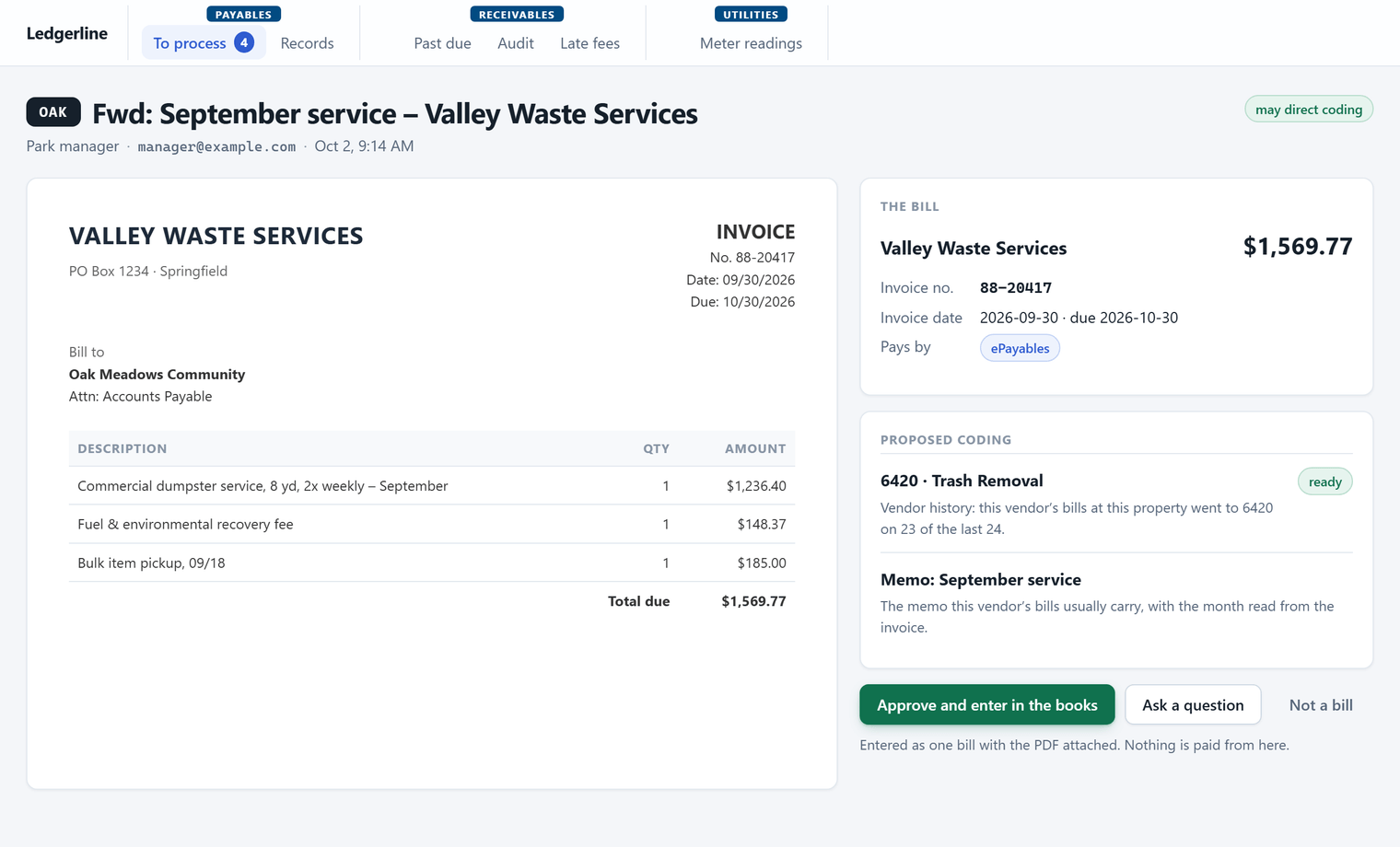Click the AMOUNT column header

(x=755, y=448)
